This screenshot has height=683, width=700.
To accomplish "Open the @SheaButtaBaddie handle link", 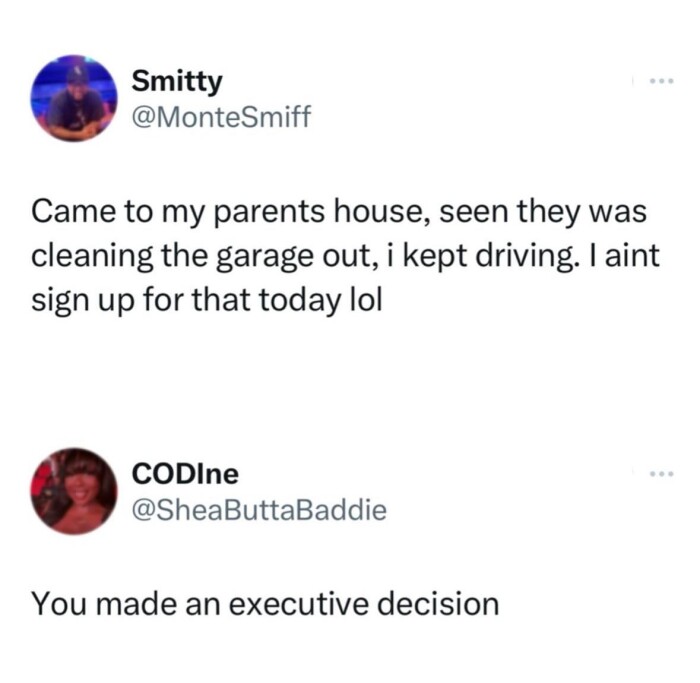I will (258, 510).
